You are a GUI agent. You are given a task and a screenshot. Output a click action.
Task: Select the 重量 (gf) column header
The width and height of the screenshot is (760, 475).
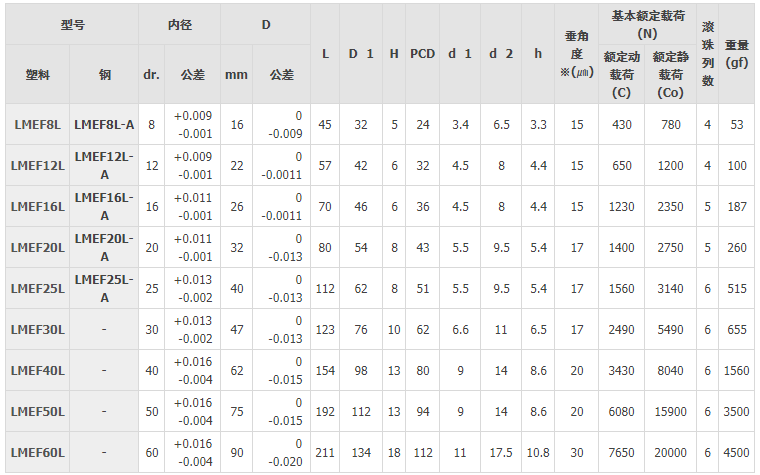[x=737, y=53]
